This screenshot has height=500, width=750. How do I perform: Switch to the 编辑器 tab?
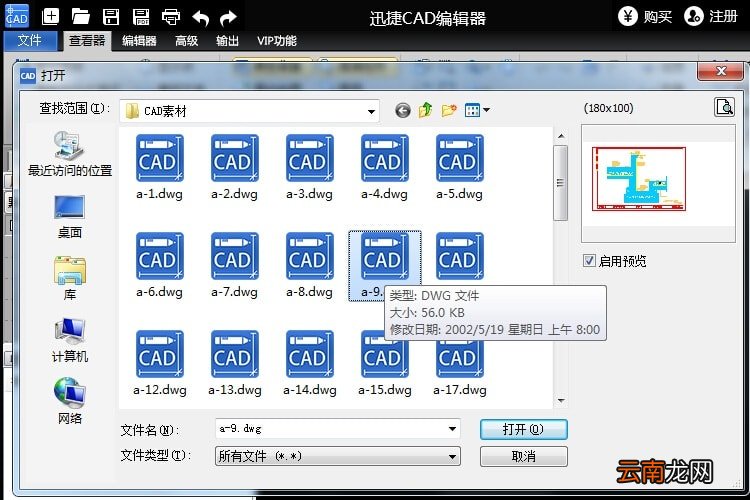pyautogui.click(x=139, y=41)
